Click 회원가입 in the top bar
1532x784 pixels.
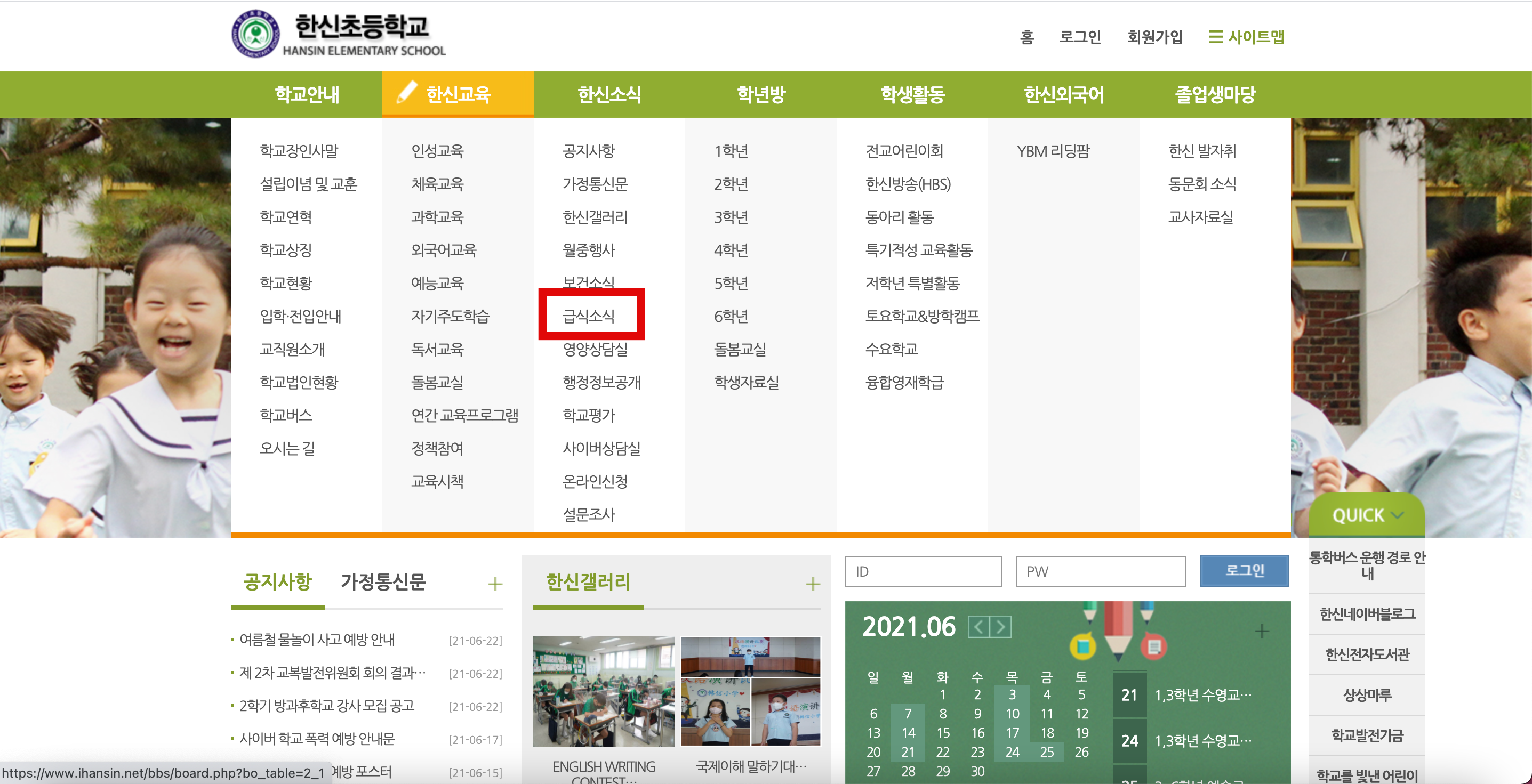(1154, 37)
